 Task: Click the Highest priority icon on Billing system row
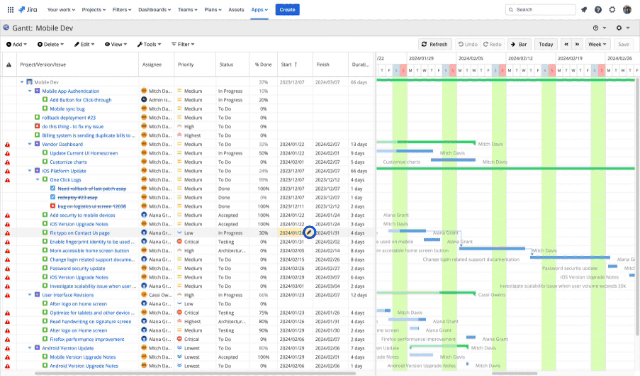pos(179,135)
